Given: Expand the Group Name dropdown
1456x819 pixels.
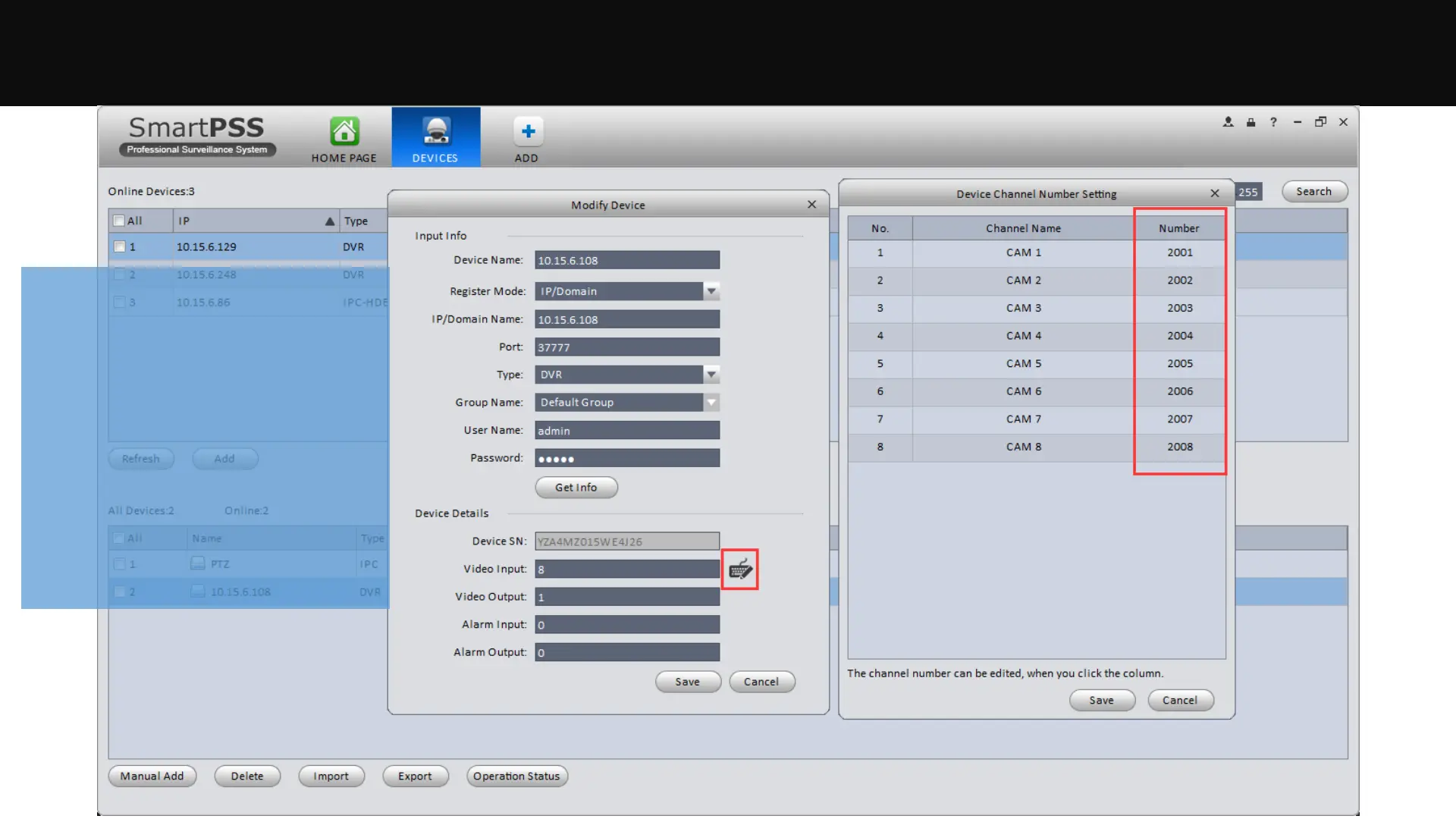Looking at the screenshot, I should (711, 403).
